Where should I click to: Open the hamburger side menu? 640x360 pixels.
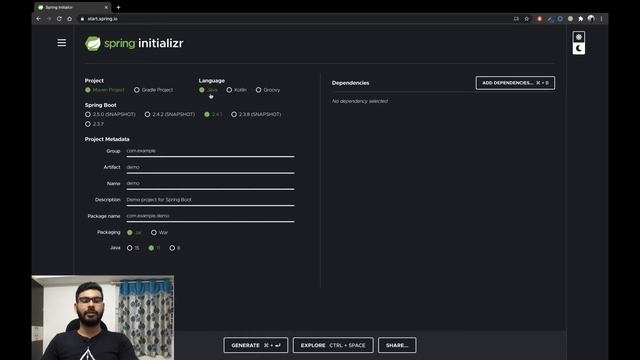point(62,42)
